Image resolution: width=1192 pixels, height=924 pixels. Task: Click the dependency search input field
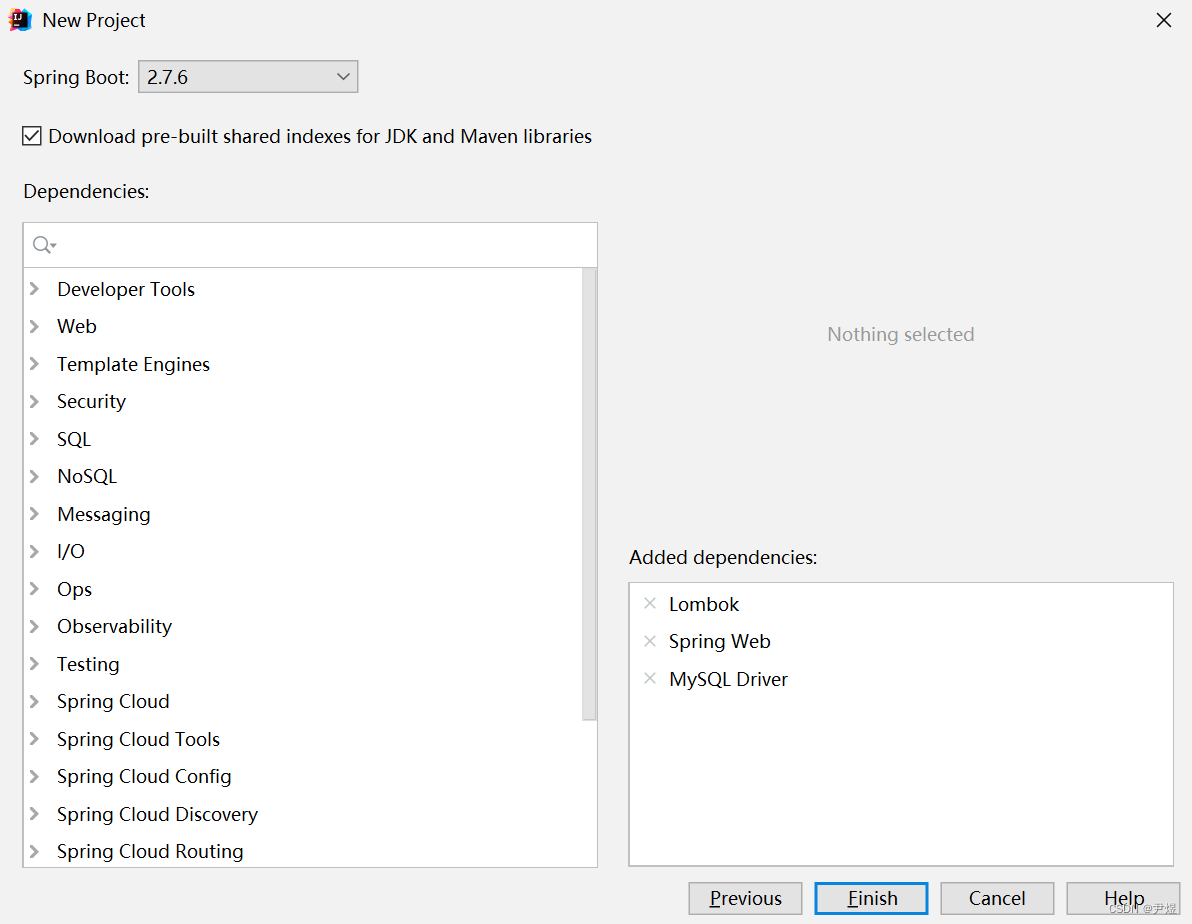[300, 244]
